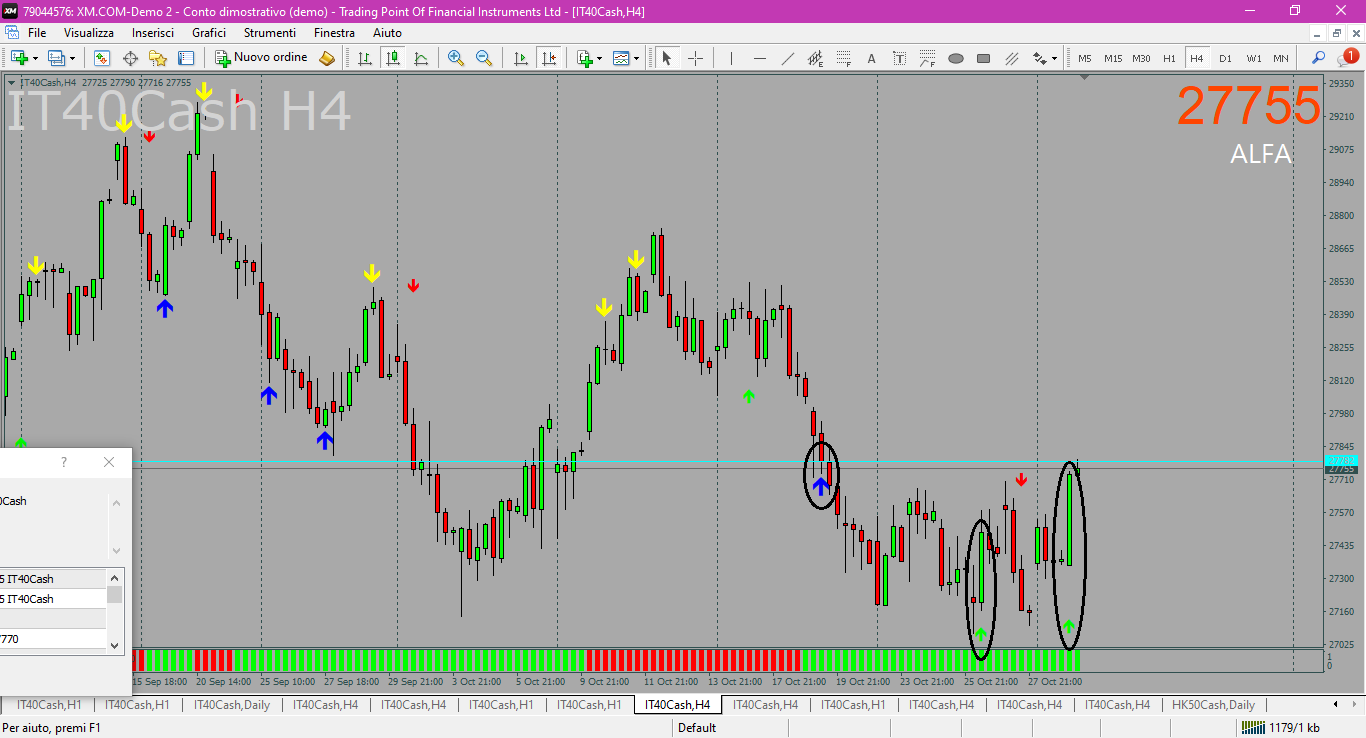Click the Default profile in status bar
The width and height of the screenshot is (1366, 738).
pyautogui.click(x=697, y=728)
